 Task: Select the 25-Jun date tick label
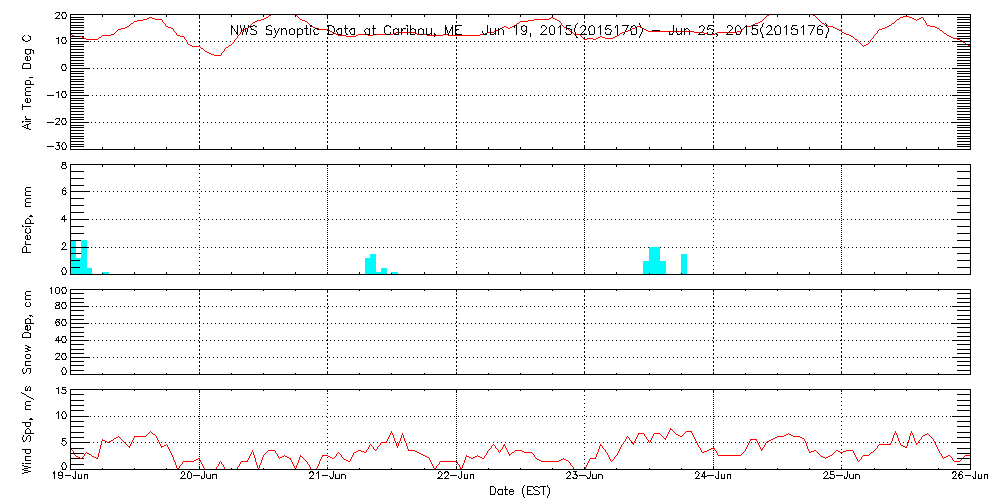[x=841, y=478]
